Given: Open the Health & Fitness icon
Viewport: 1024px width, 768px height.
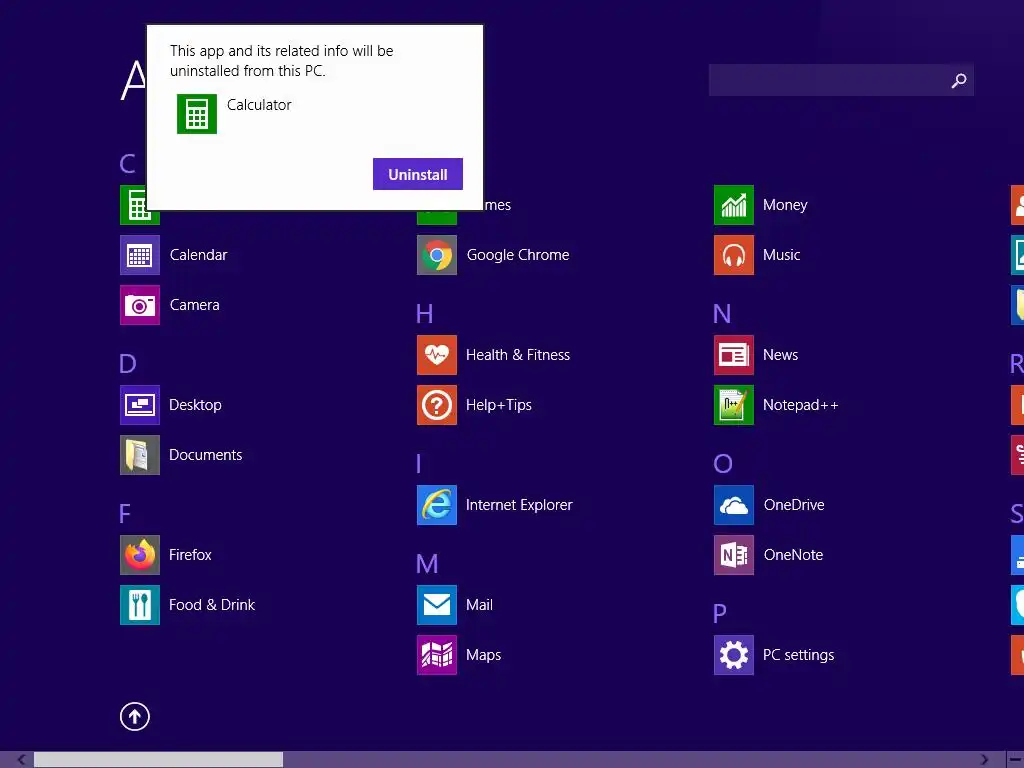Looking at the screenshot, I should point(437,355).
